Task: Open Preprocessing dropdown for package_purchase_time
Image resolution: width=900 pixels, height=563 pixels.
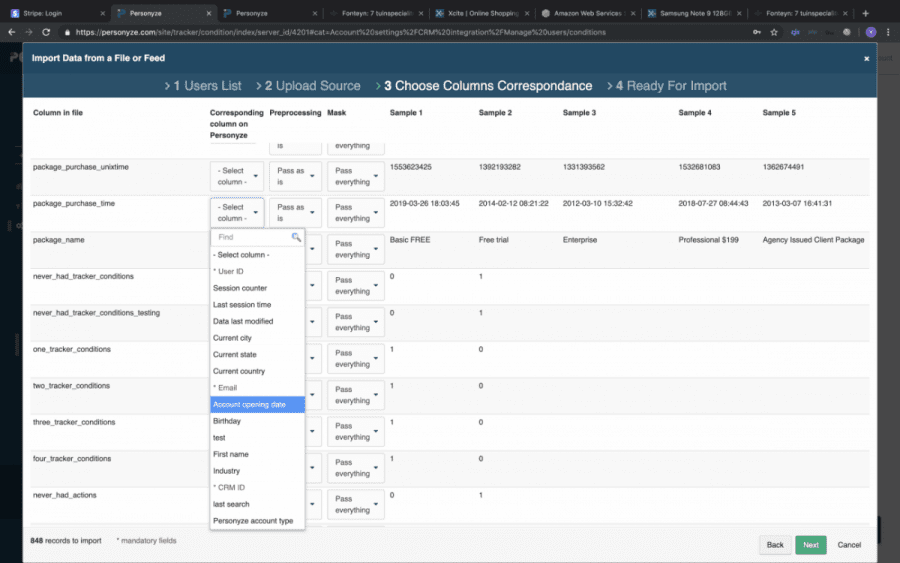Action: click(x=295, y=212)
